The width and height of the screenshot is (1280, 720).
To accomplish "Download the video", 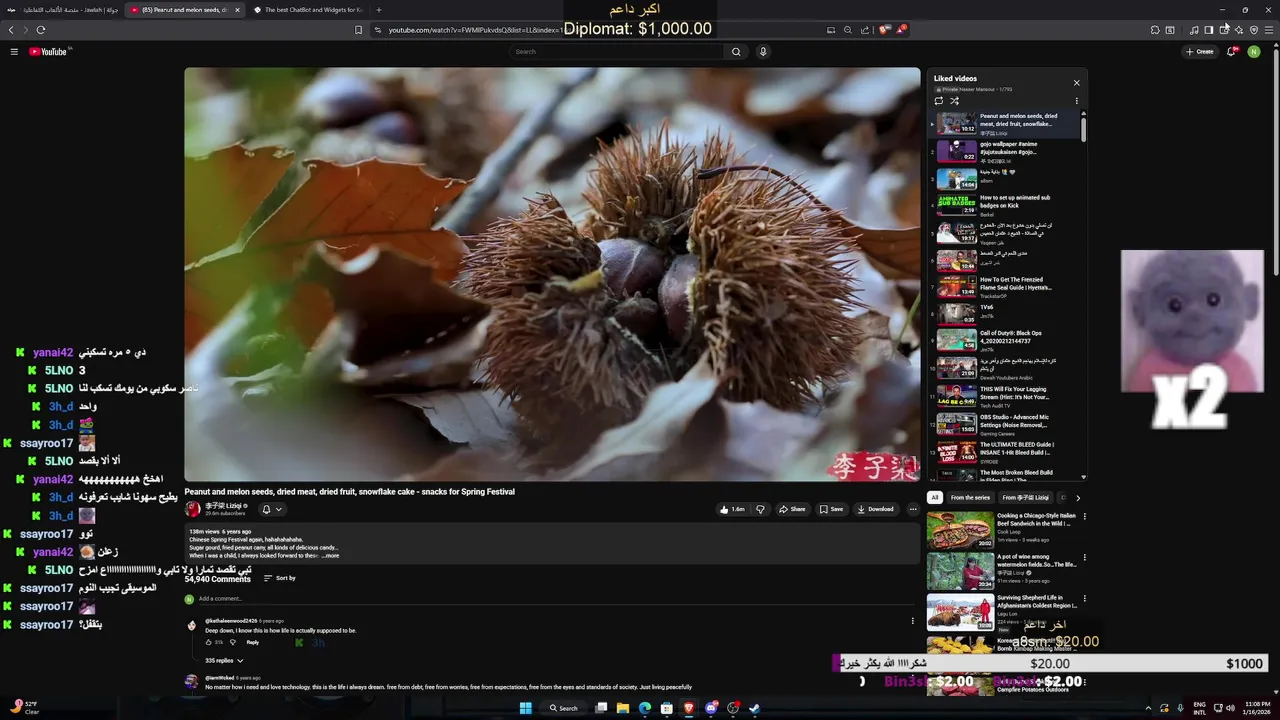I will [x=875, y=509].
